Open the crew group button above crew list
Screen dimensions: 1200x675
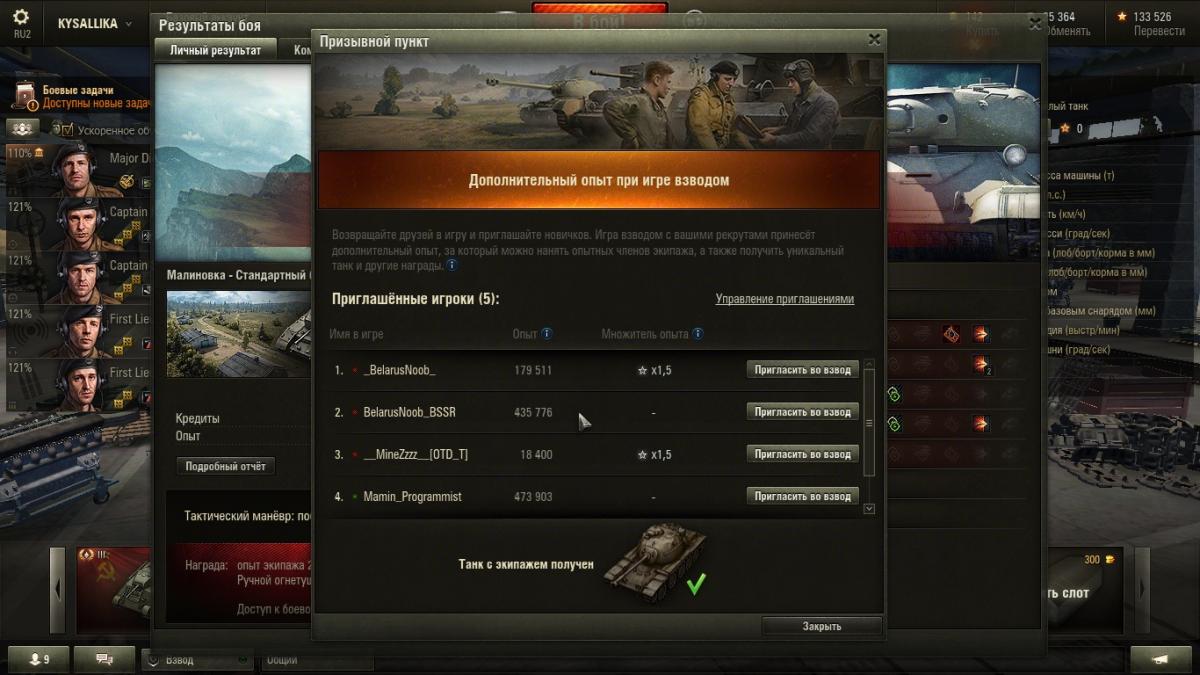(23, 129)
